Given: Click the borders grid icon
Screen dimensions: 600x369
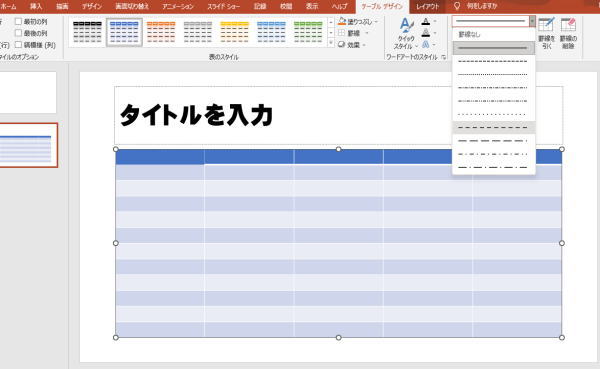Looking at the screenshot, I should tap(342, 33).
